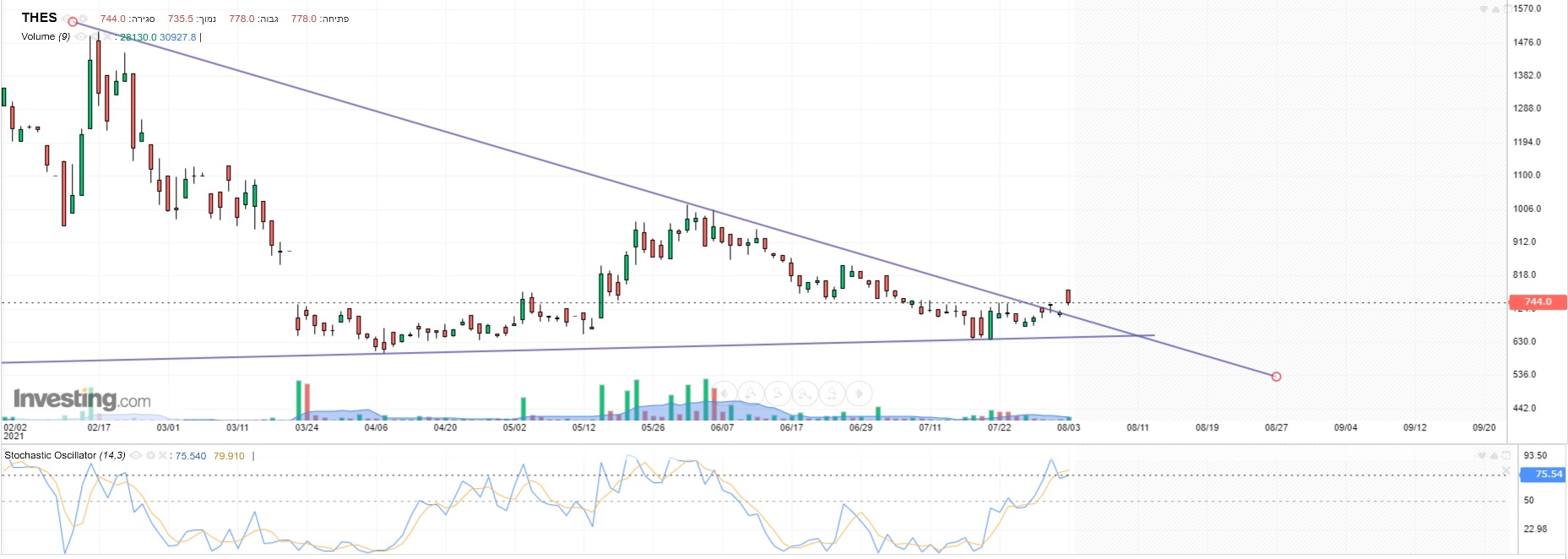The image size is (1568, 559).
Task: Click the 22.98 stochastic axis label
Action: point(1535,529)
